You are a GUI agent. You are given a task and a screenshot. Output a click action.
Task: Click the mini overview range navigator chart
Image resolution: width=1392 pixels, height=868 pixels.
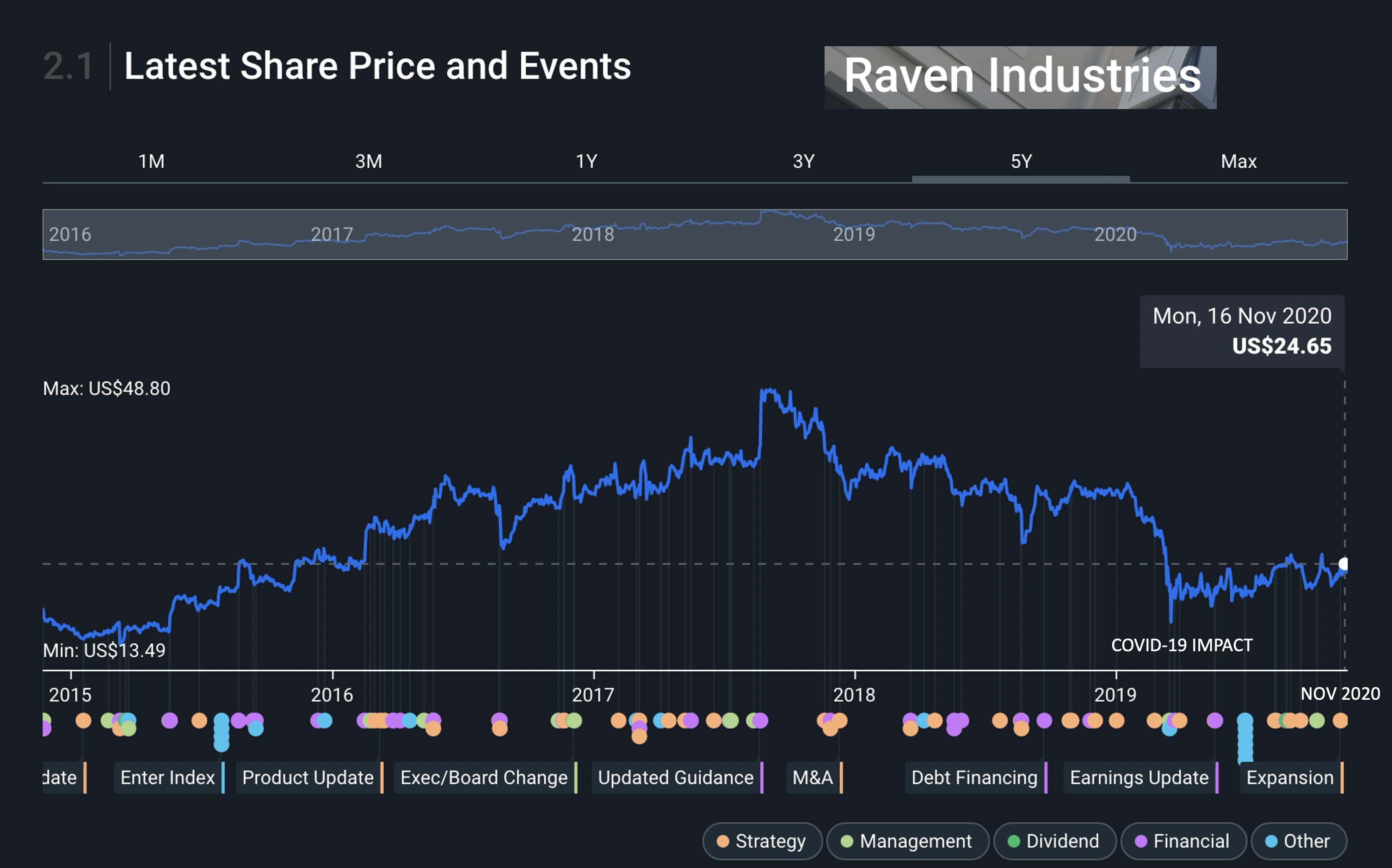click(x=695, y=234)
